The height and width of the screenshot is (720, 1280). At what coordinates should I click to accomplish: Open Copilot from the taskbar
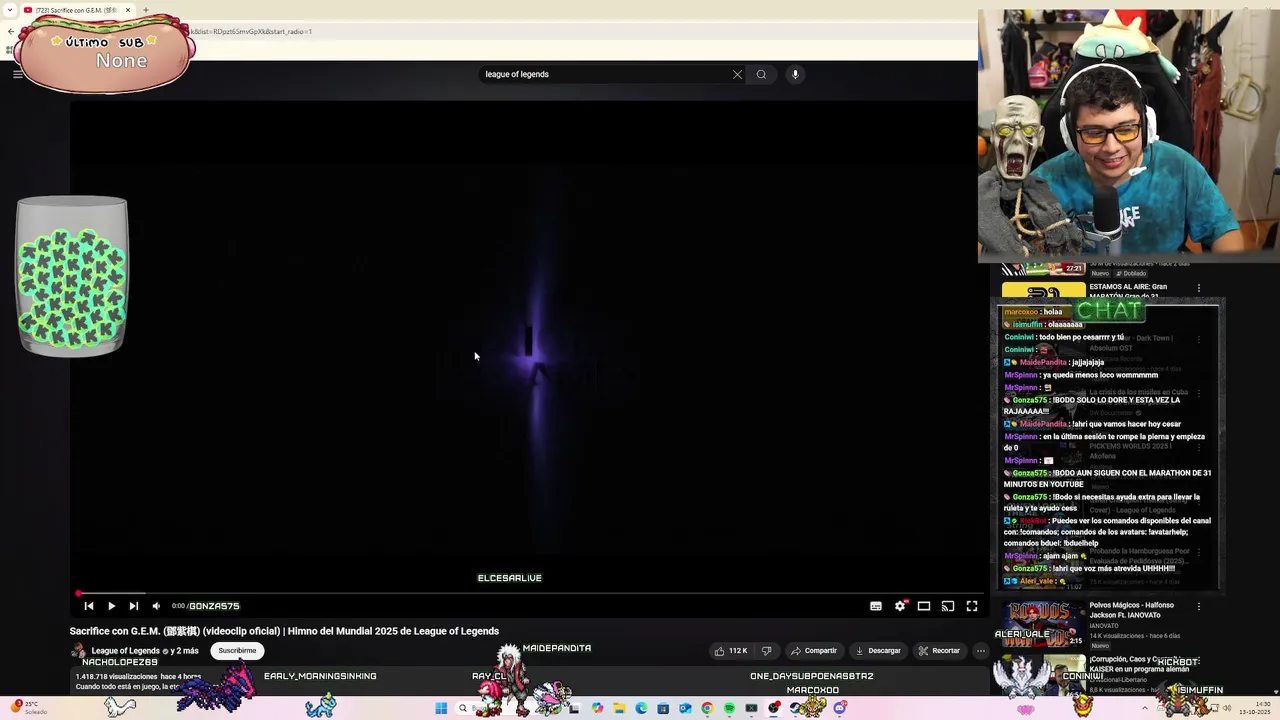597,708
